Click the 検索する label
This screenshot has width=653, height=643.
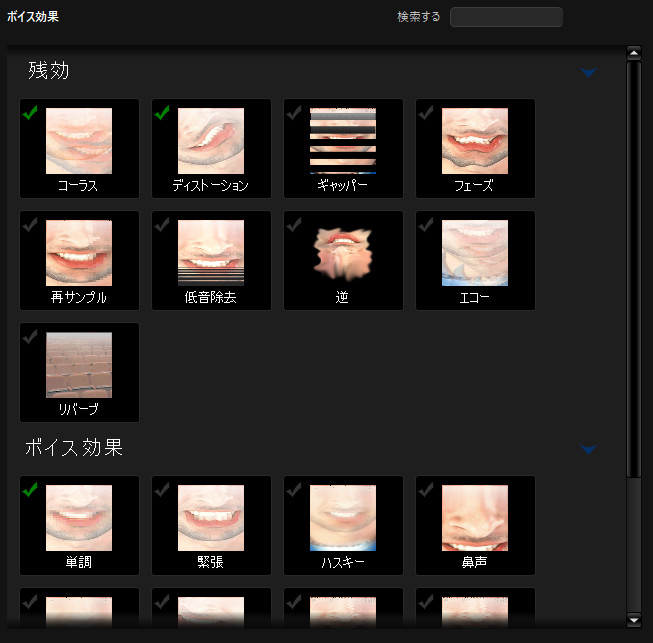419,17
